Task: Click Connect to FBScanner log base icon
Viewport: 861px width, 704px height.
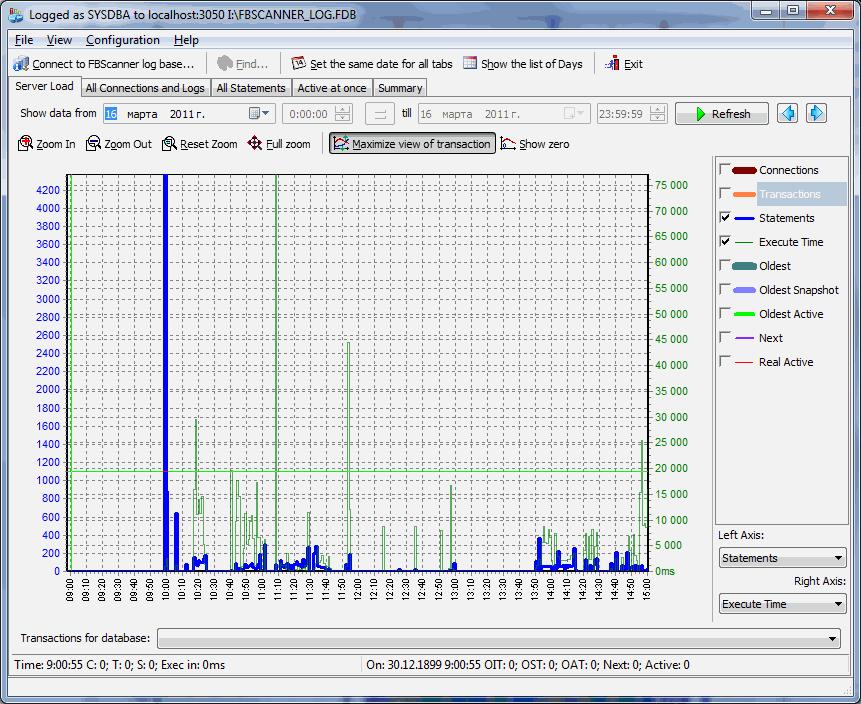Action: (x=21, y=64)
